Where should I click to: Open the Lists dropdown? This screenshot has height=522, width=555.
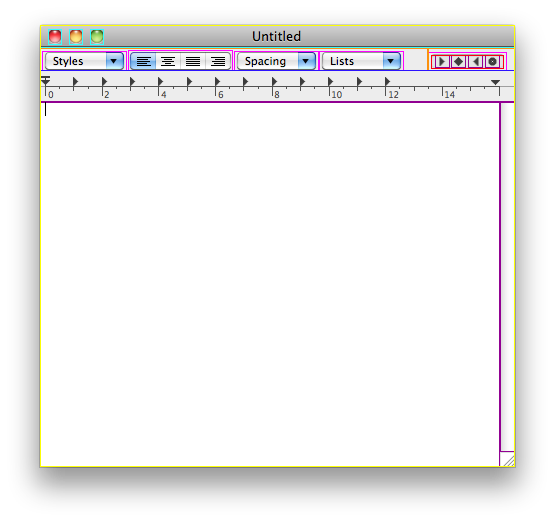[x=362, y=61]
